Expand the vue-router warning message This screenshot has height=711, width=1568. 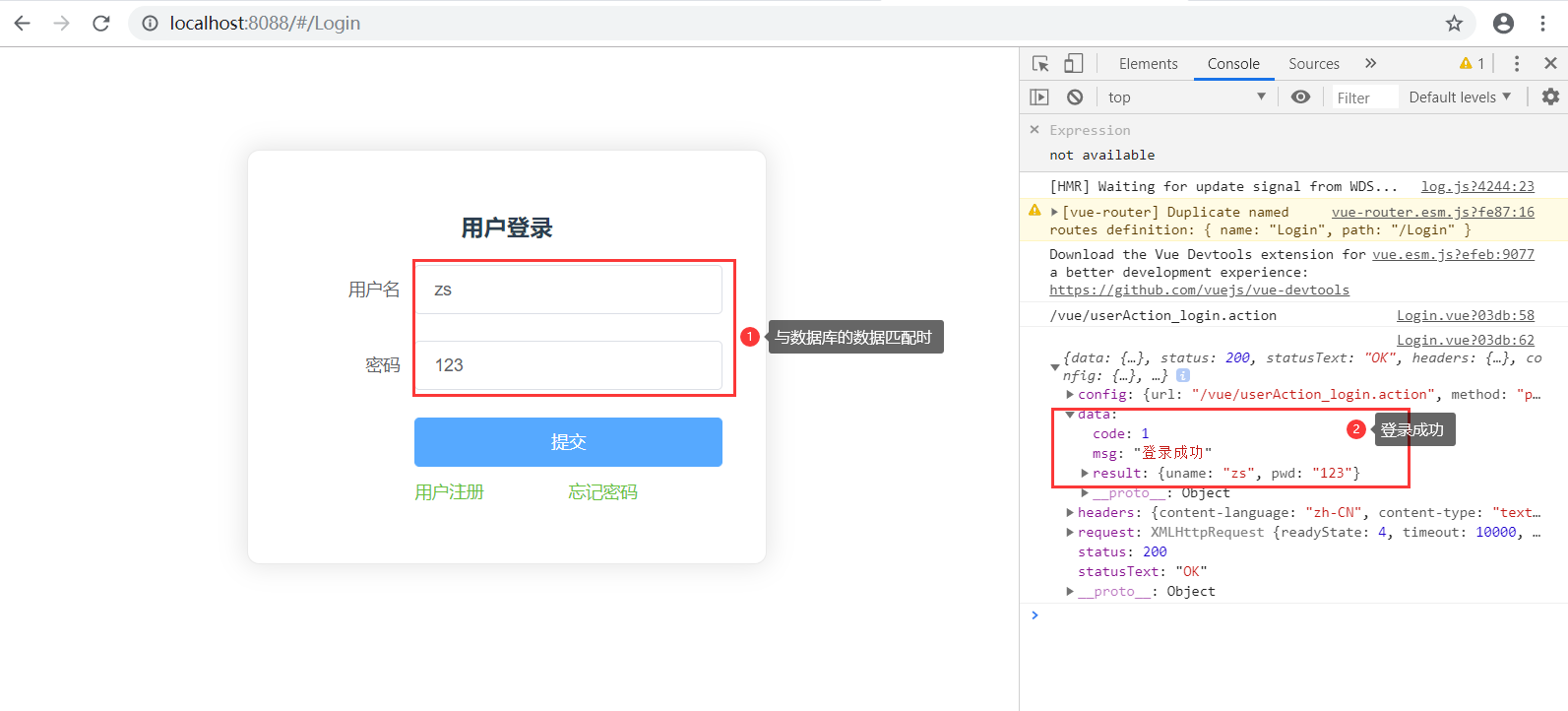click(x=1054, y=212)
